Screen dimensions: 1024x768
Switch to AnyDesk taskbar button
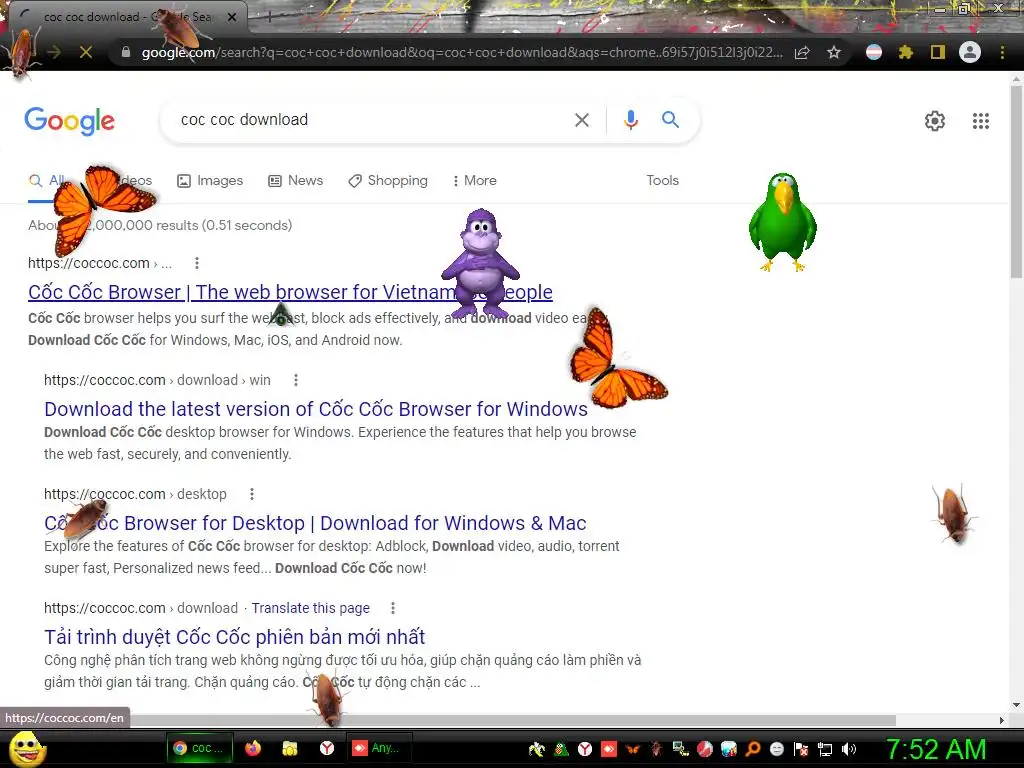pos(377,748)
